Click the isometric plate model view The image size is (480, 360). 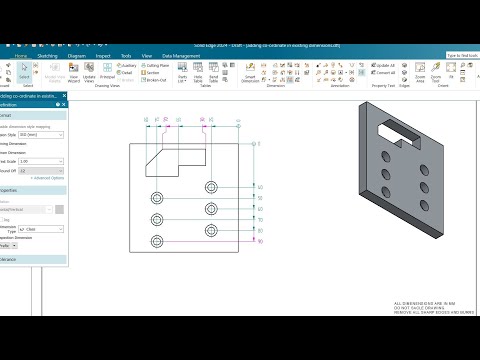tap(401, 170)
